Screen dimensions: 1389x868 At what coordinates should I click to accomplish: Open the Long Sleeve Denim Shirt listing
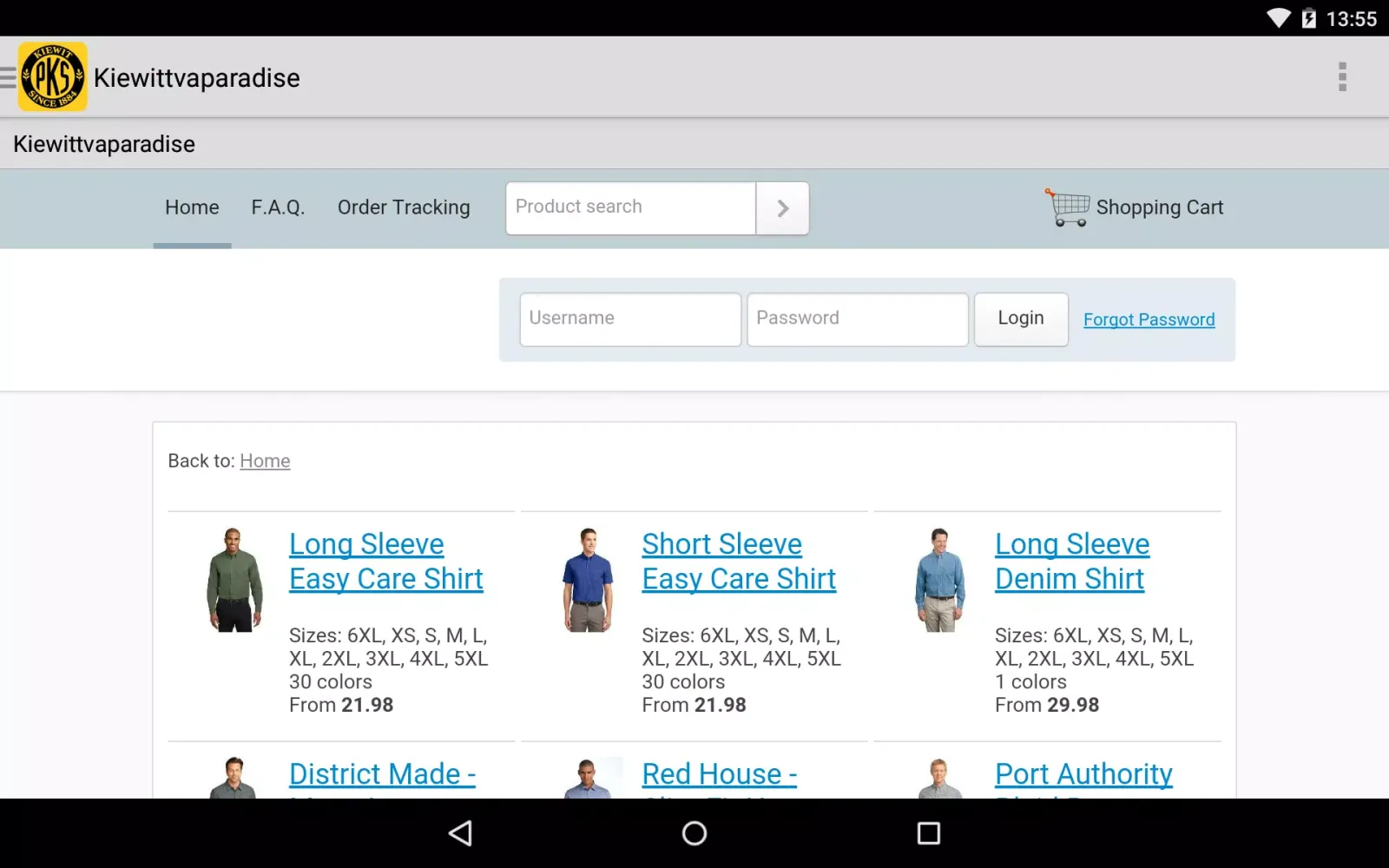click(1072, 561)
